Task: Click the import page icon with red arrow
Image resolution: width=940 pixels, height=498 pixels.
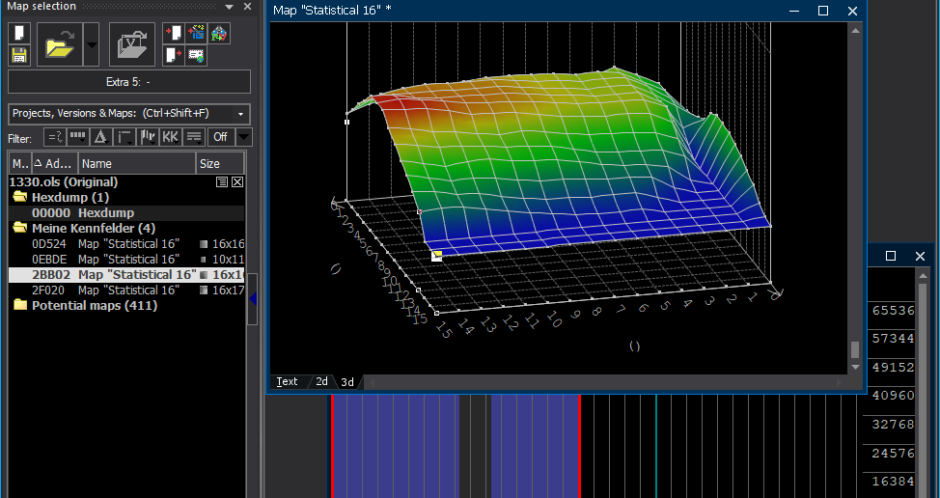Action: pos(174,33)
